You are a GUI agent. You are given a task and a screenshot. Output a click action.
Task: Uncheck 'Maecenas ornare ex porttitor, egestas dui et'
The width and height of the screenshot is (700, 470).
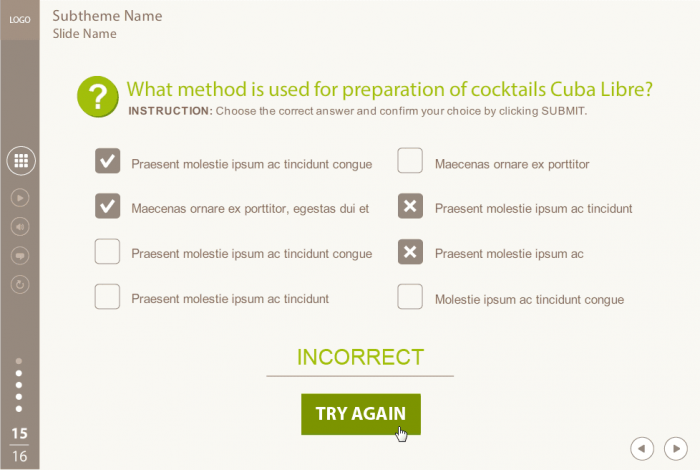pos(107,206)
